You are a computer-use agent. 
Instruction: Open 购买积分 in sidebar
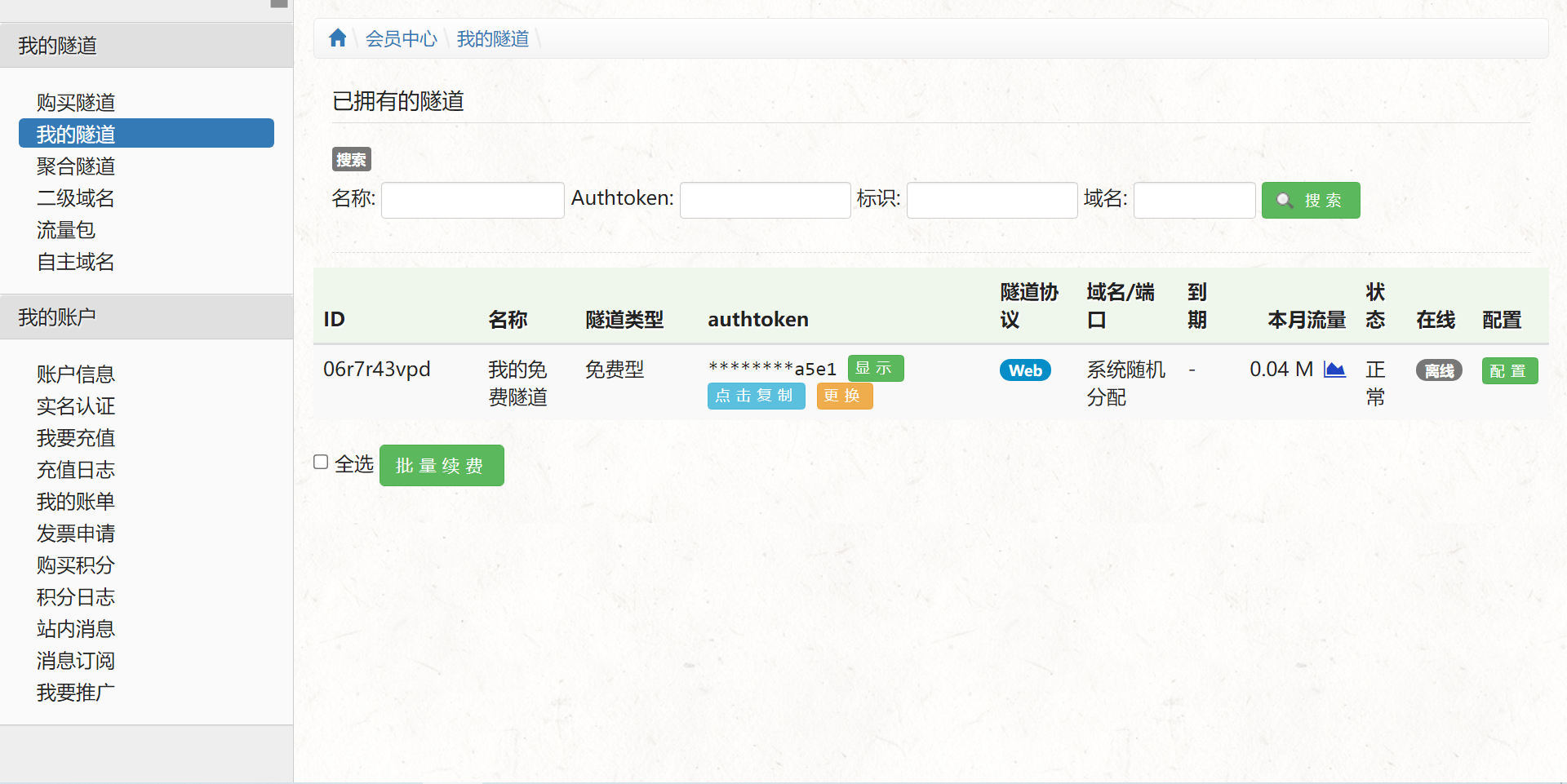(x=76, y=565)
